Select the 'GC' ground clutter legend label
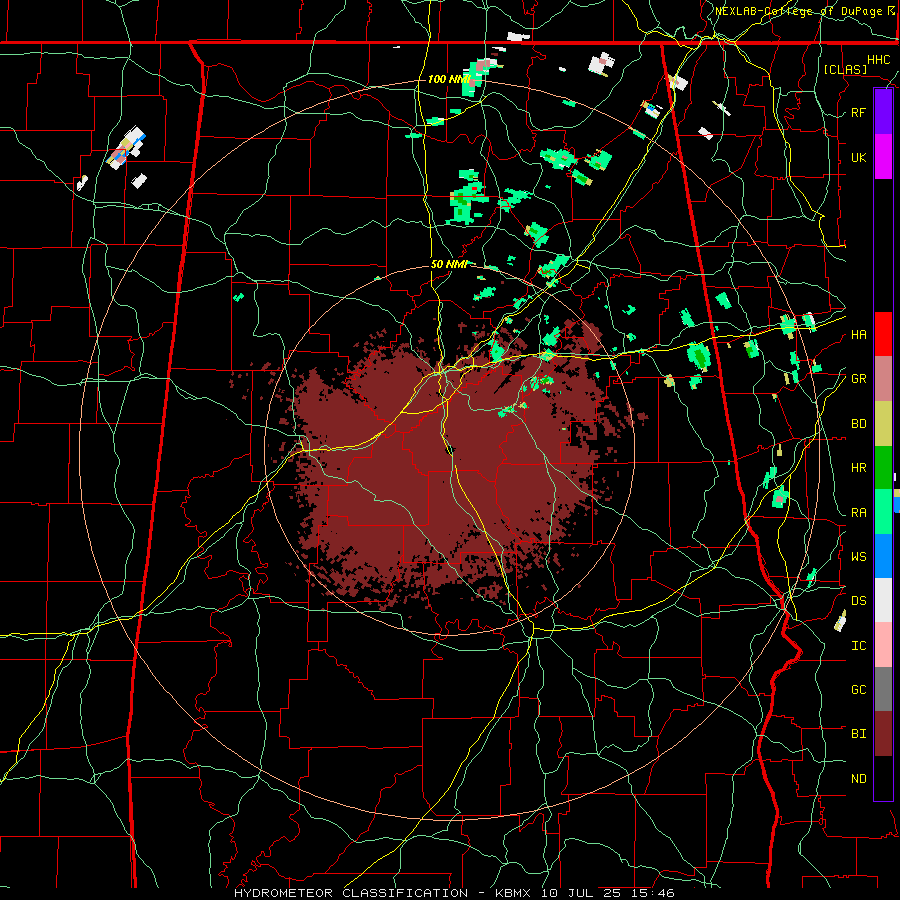900x900 pixels. click(859, 690)
